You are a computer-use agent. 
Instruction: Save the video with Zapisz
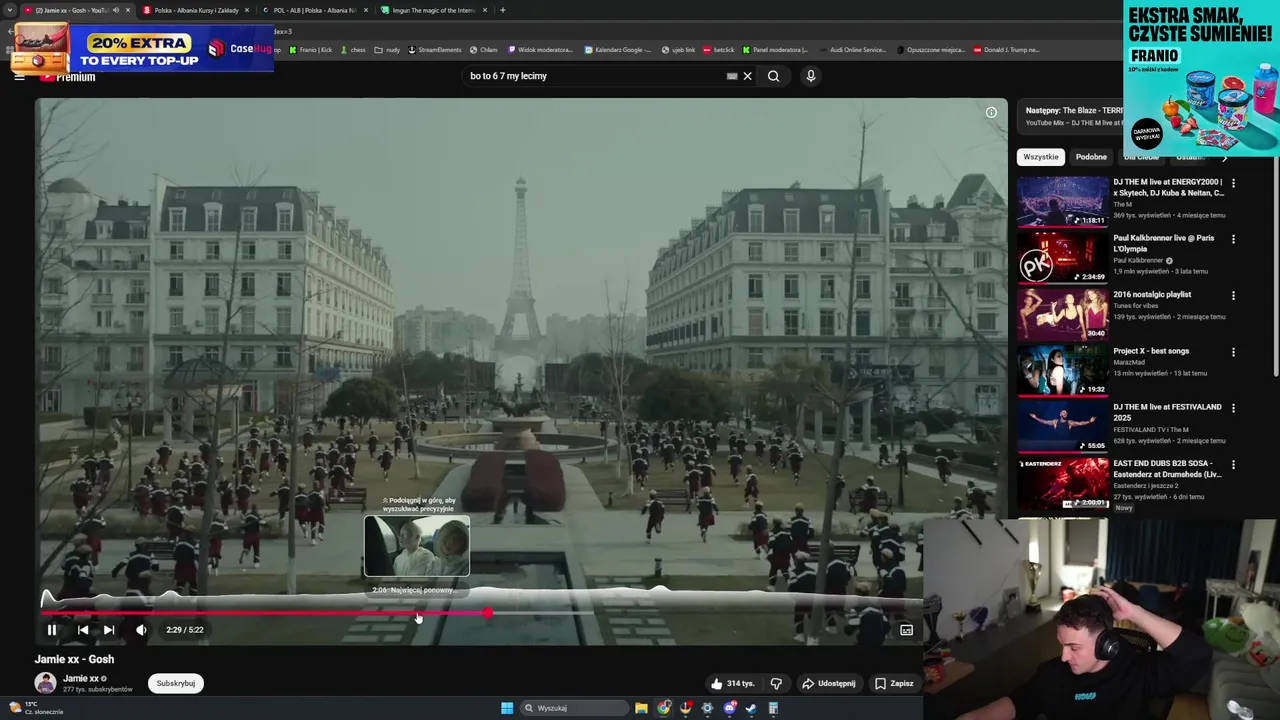coord(894,684)
